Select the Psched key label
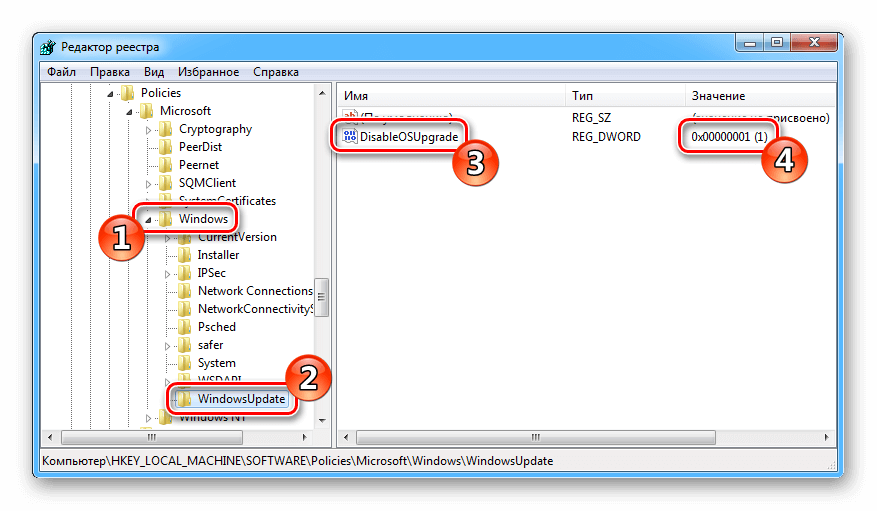 pos(216,327)
